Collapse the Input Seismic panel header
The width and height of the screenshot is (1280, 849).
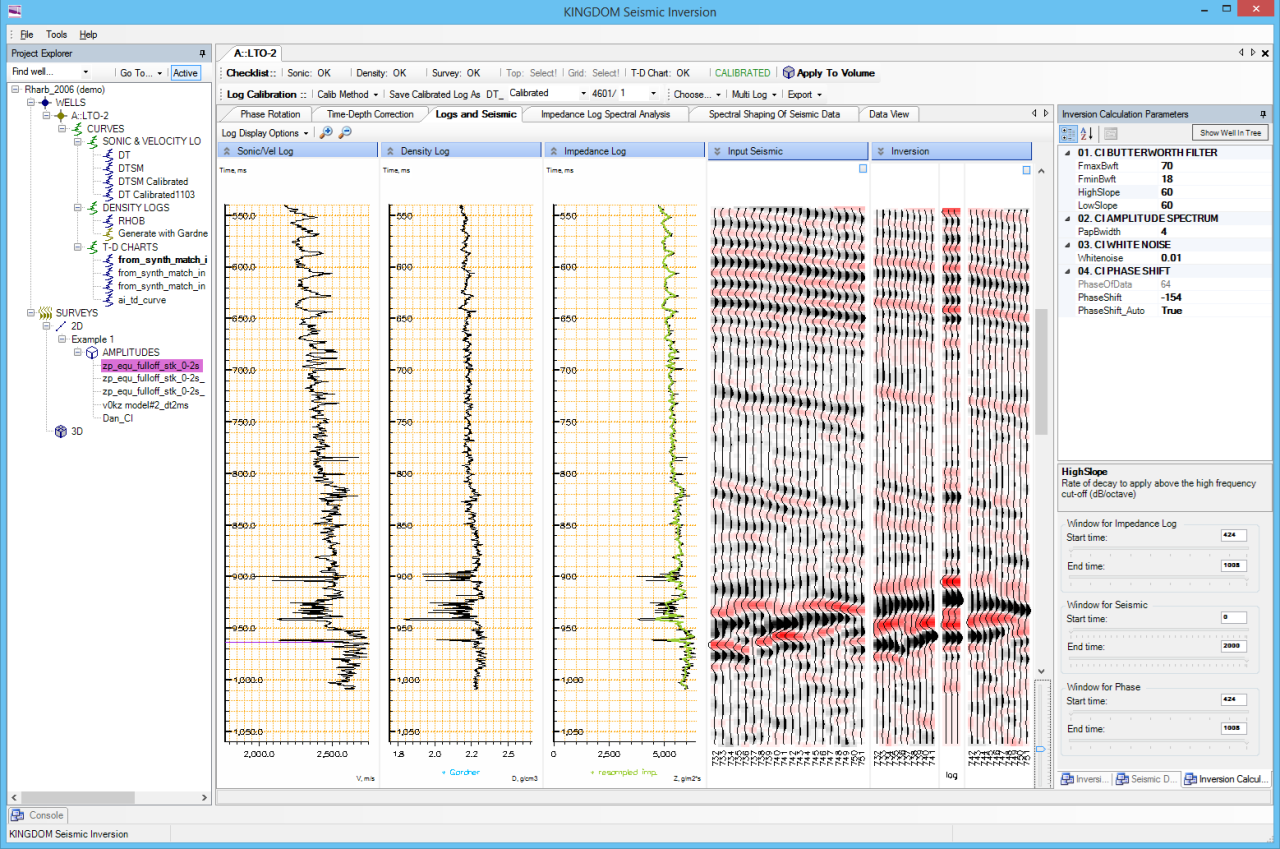pyautogui.click(x=717, y=151)
